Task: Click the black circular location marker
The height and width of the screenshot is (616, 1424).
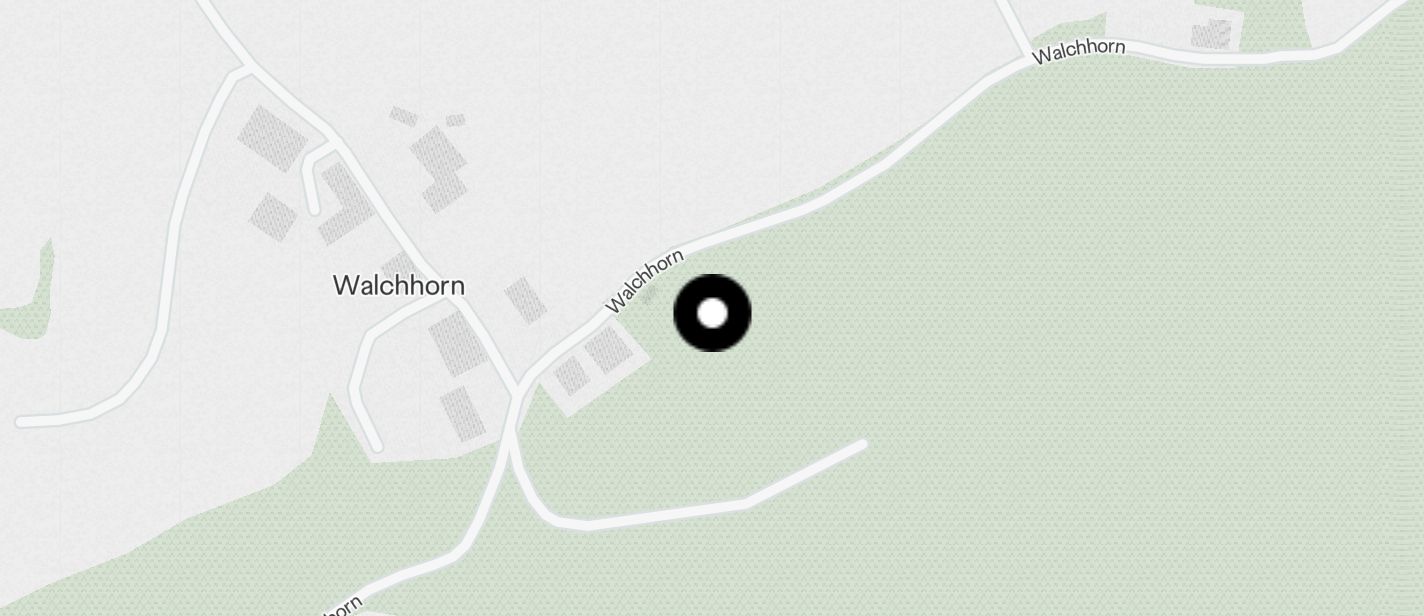Action: click(x=712, y=313)
